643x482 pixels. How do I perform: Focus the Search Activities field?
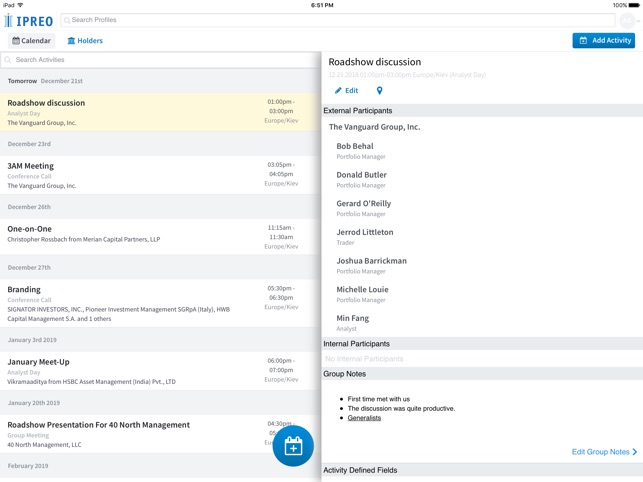[x=160, y=60]
